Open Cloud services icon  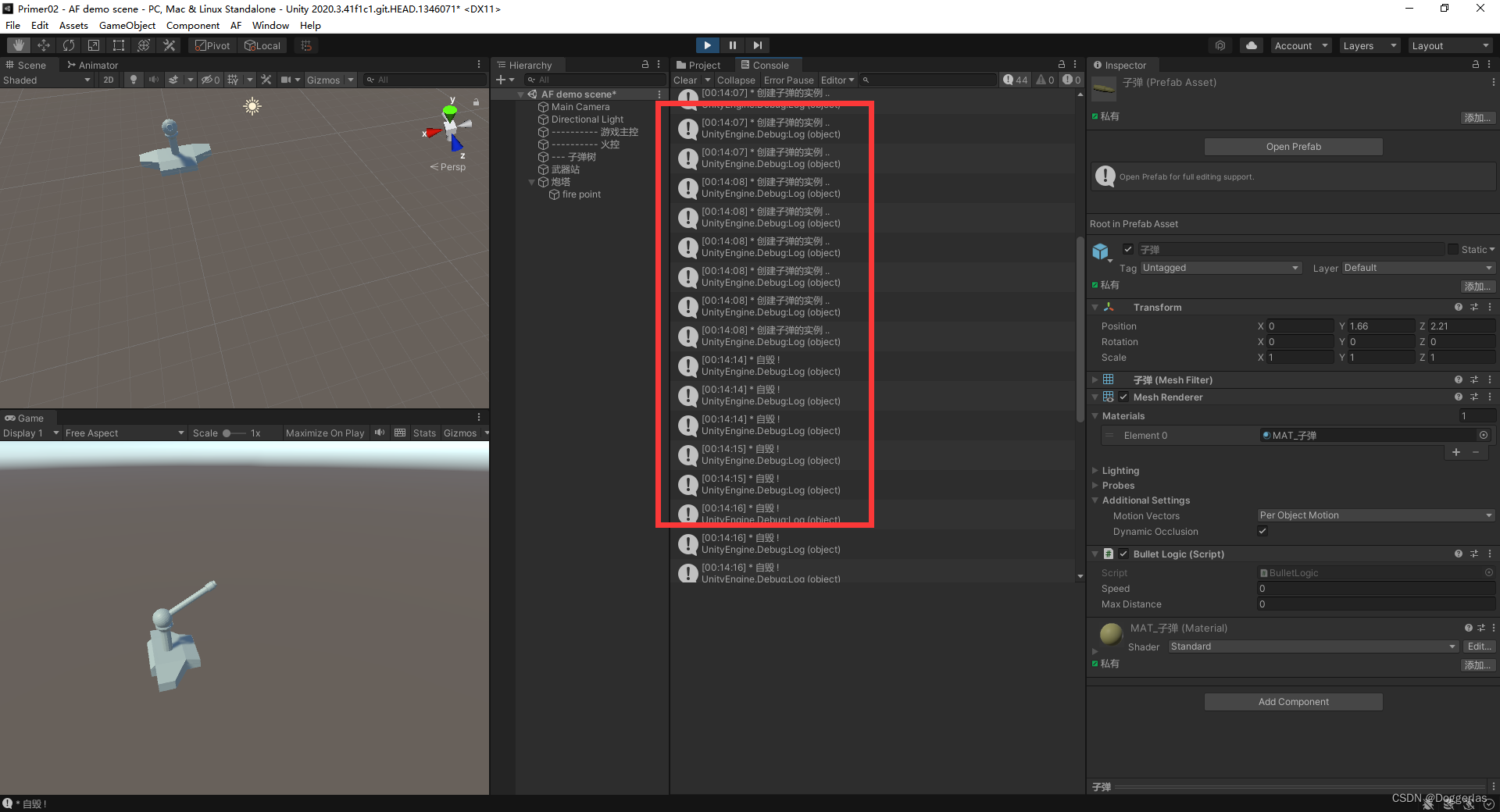pos(1252,45)
